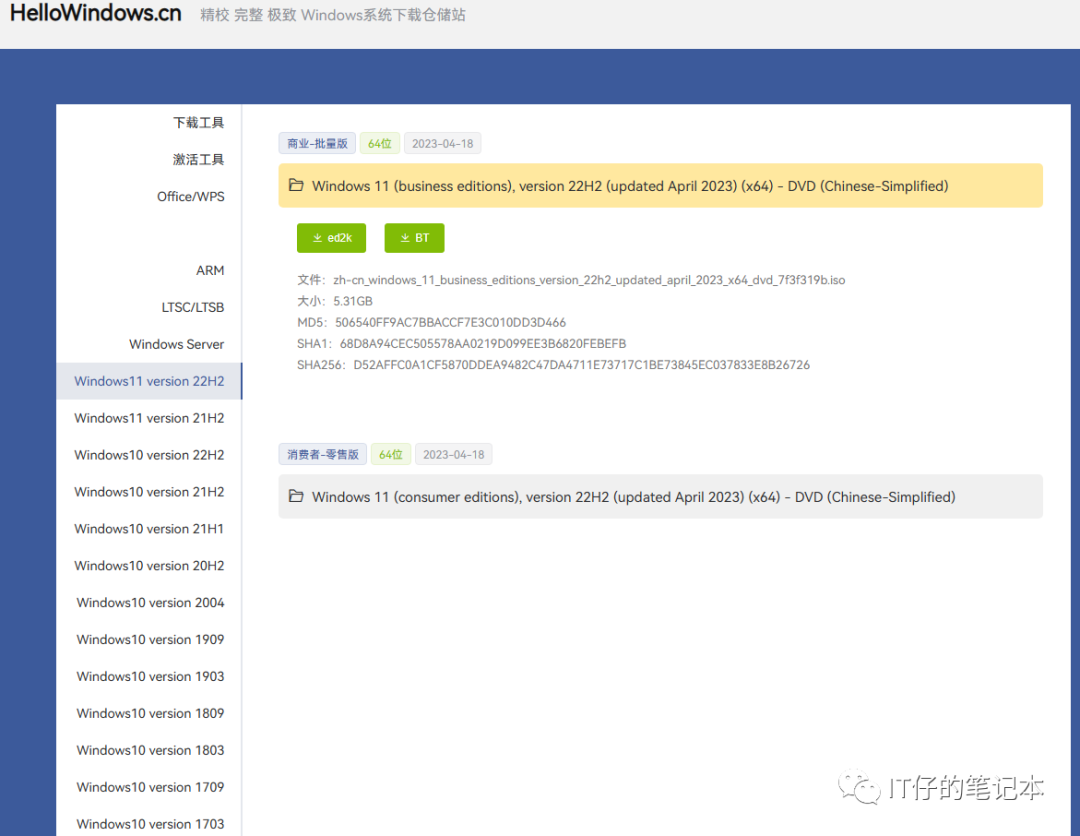
Task: Click the 64位 tag above business editions
Action: pyautogui.click(x=380, y=143)
